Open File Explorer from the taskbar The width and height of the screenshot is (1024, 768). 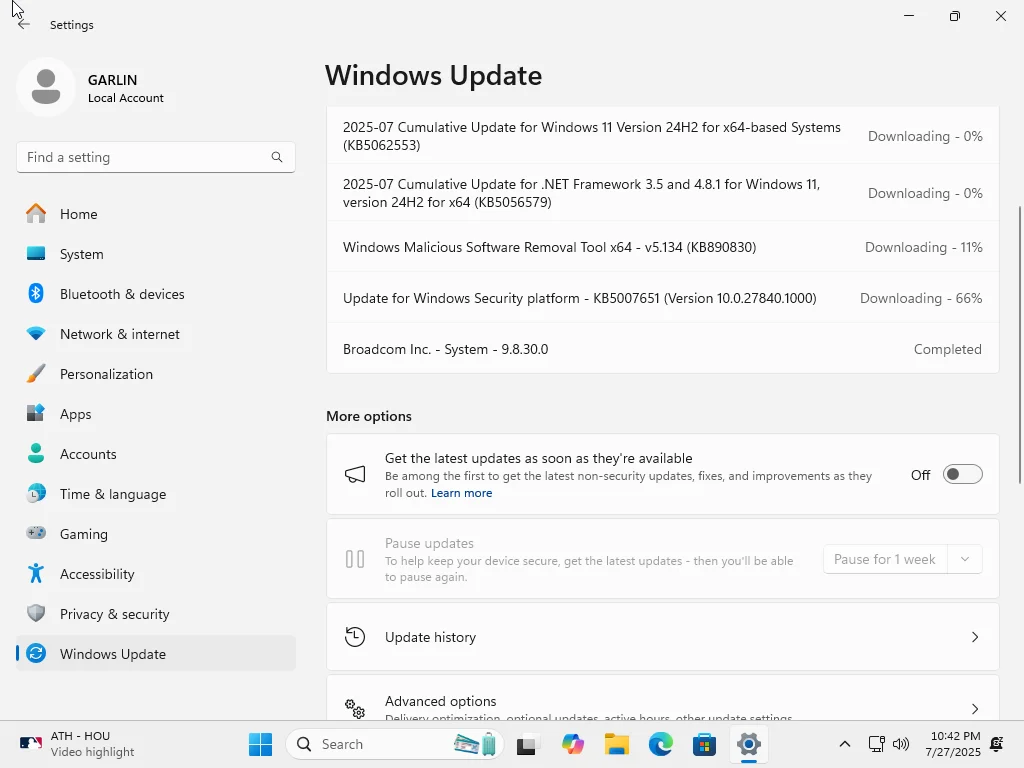tap(616, 744)
